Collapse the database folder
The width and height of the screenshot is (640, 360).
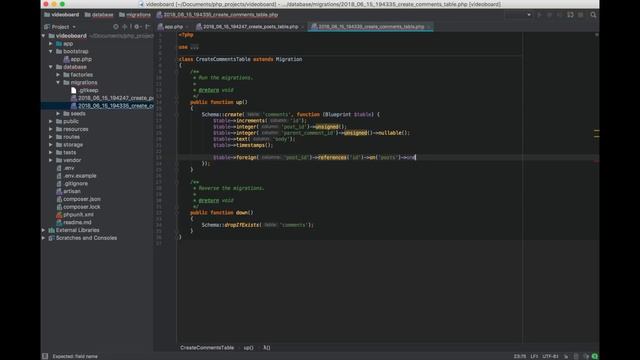51,67
